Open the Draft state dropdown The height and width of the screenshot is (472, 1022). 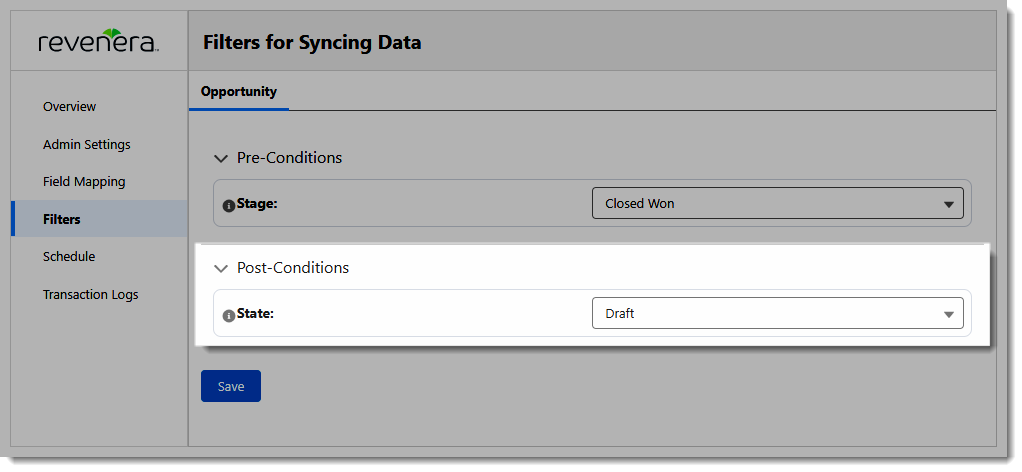point(778,314)
